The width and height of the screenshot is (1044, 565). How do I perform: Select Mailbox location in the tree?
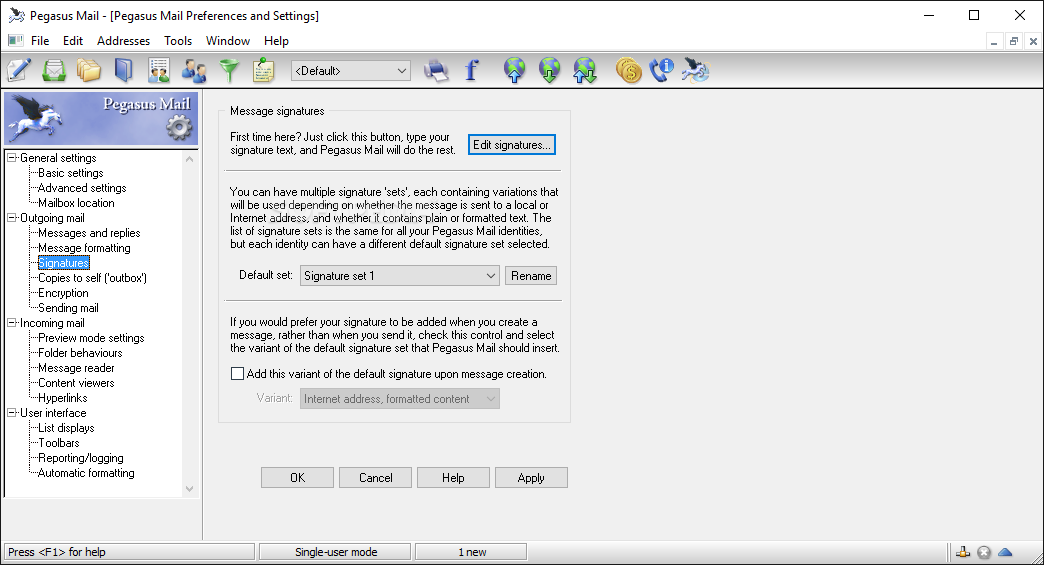point(76,203)
